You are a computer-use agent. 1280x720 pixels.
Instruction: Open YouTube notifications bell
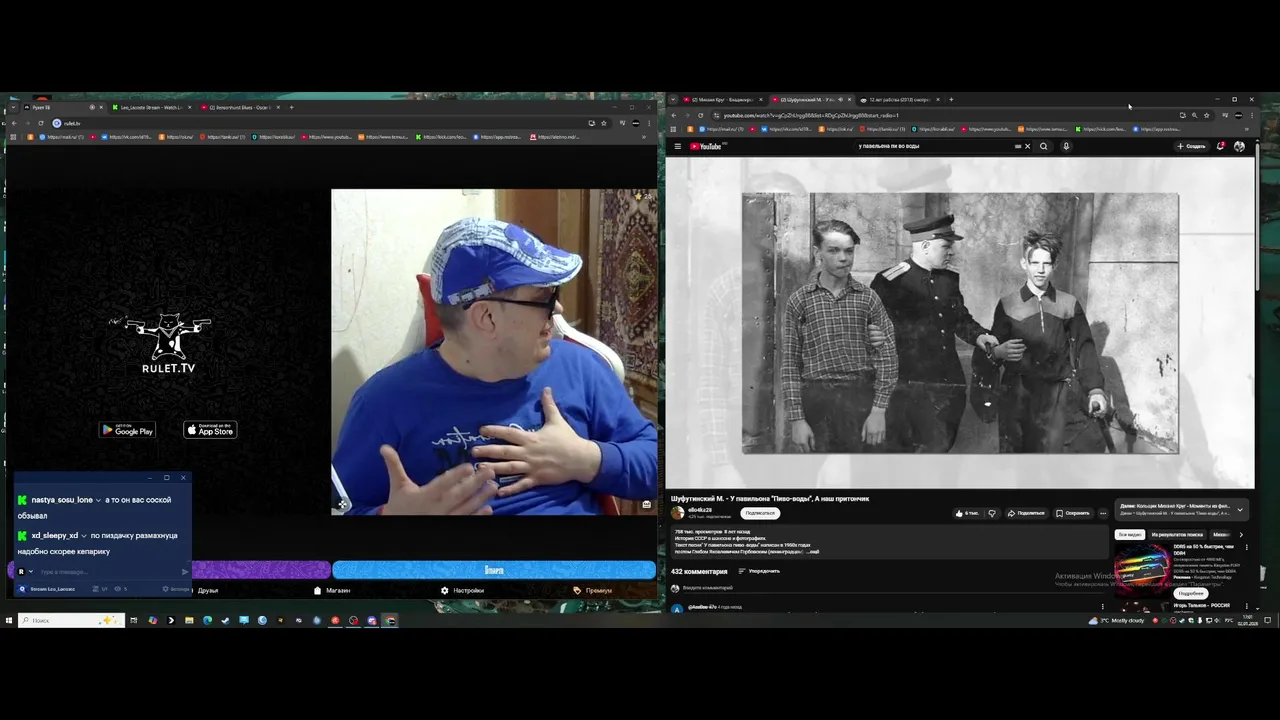pyautogui.click(x=1221, y=146)
